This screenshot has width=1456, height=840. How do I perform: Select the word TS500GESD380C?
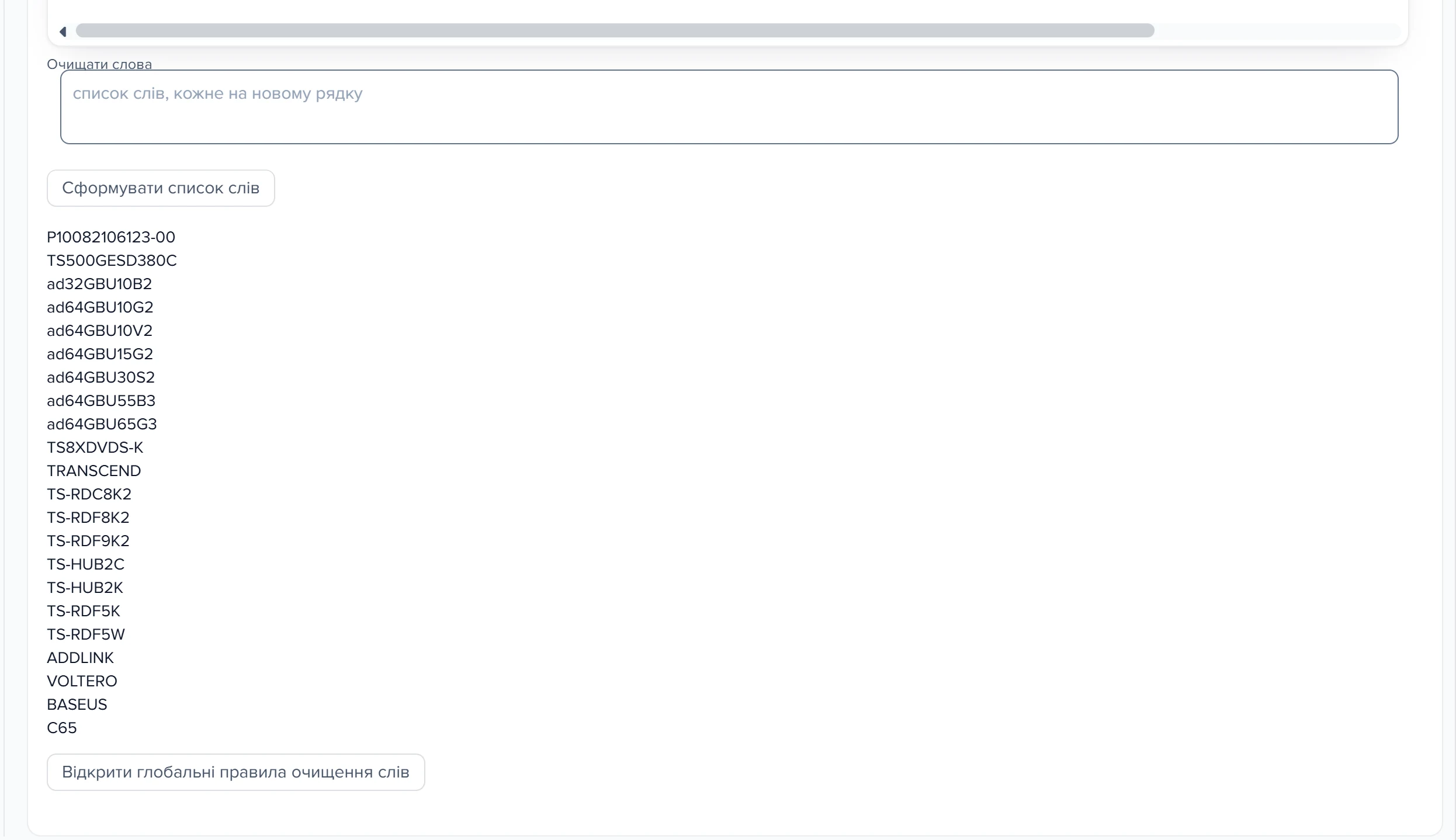(112, 261)
